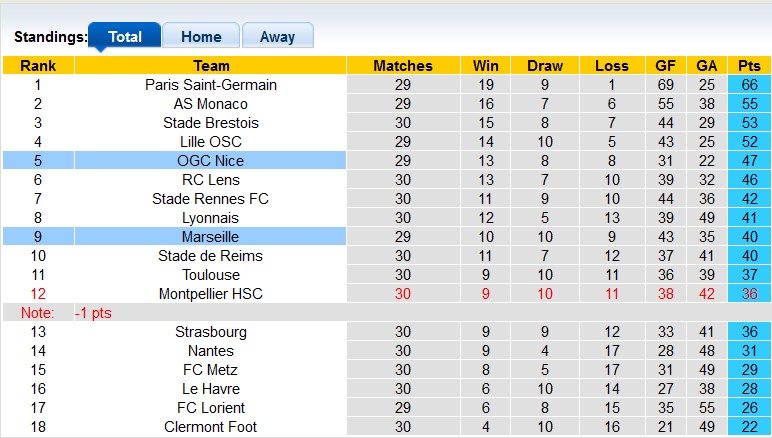Viewport: 772px width, 438px height.
Task: Open the Stade Rennes FC link
Action: click(211, 199)
